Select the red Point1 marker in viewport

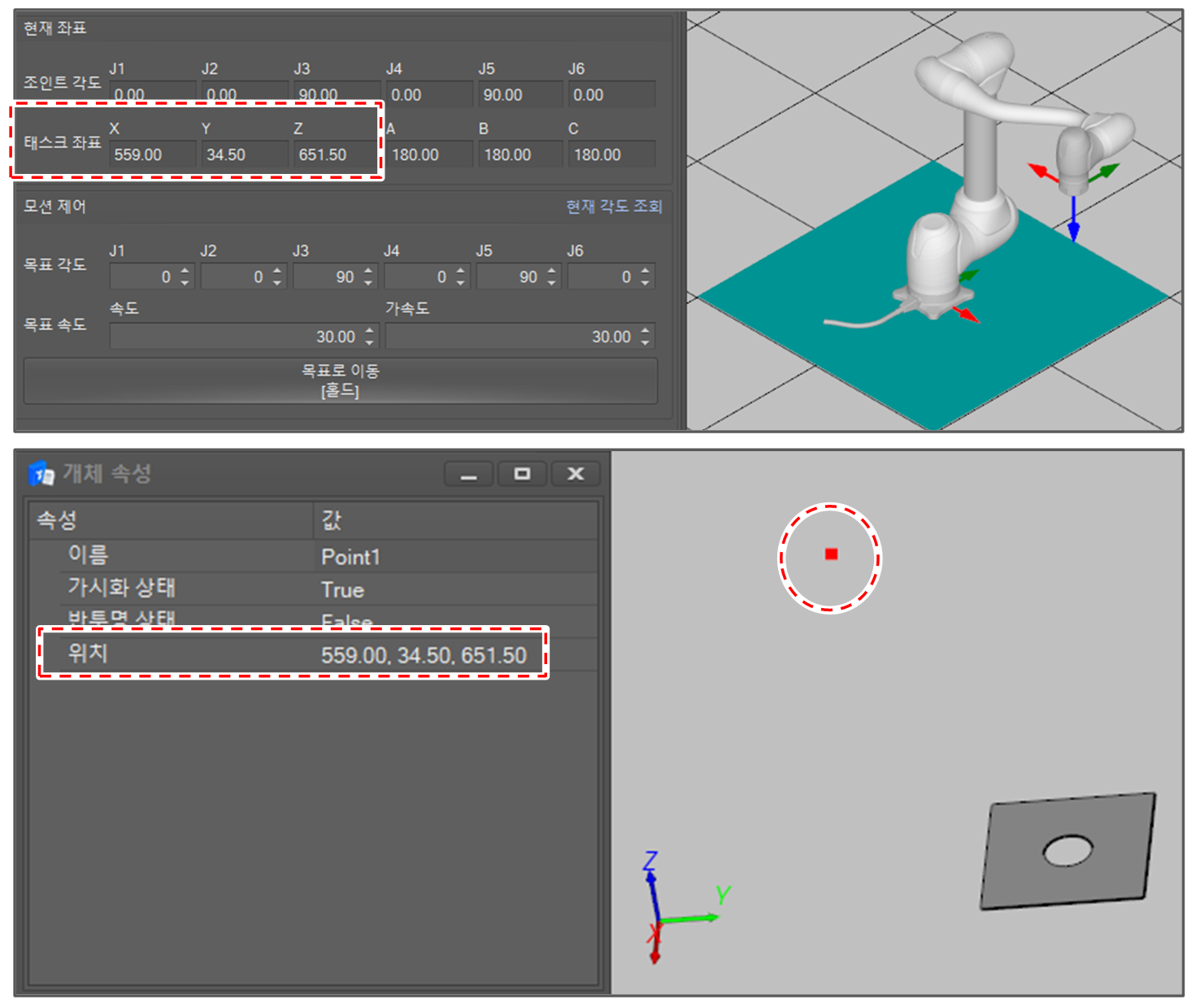tap(831, 554)
